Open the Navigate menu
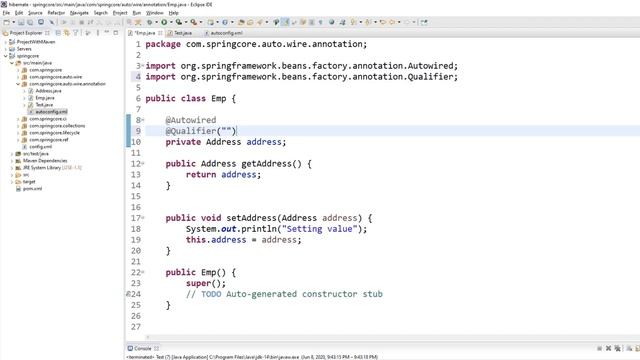This screenshot has width=640, height=360. coord(79,13)
